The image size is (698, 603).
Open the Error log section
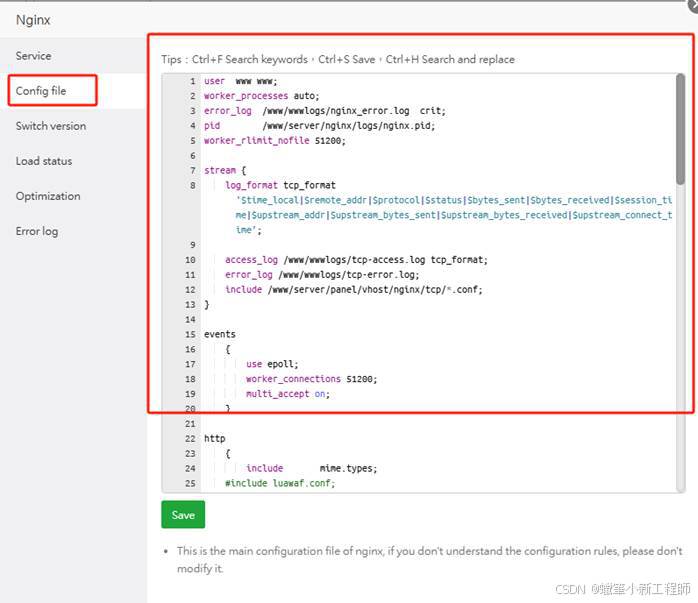pyautogui.click(x=37, y=231)
